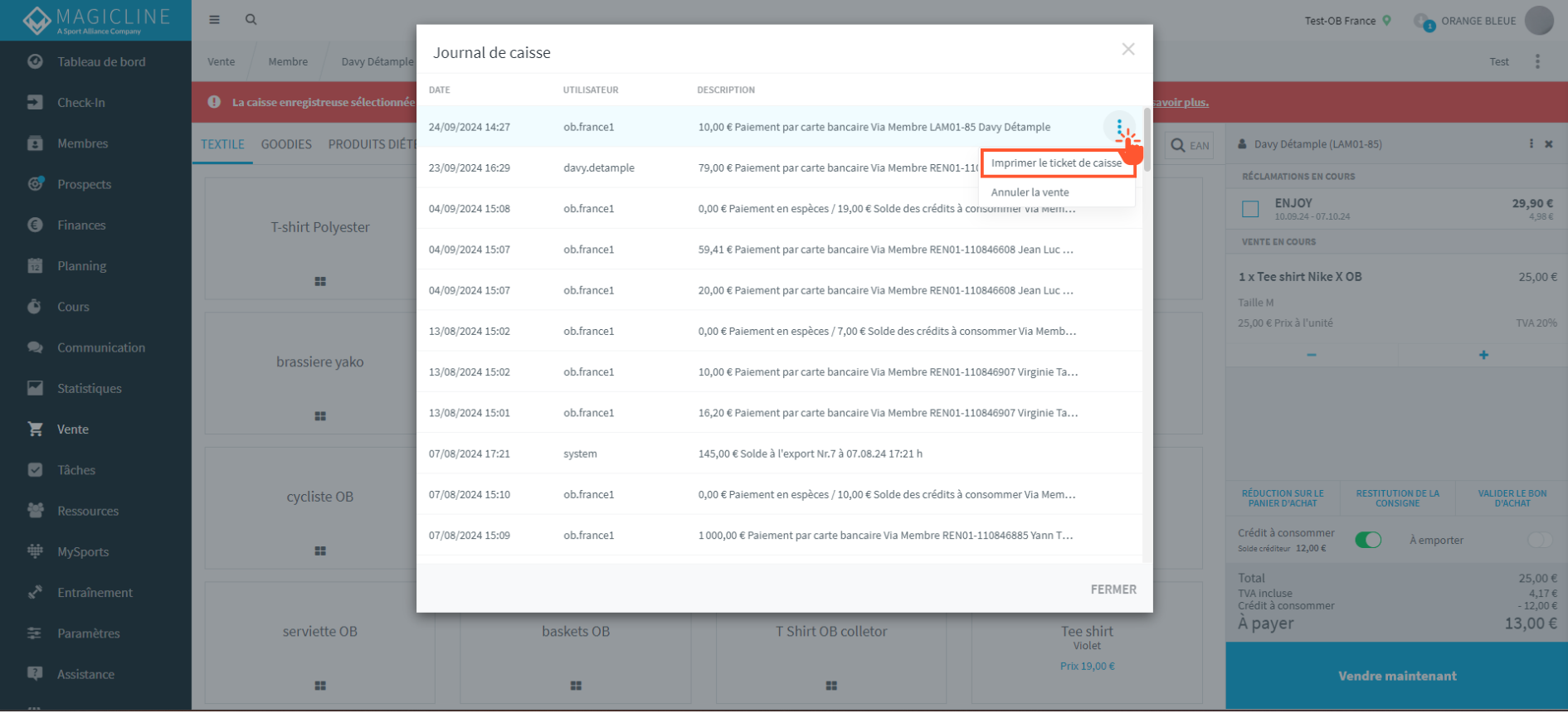Focus the EAN search field
1568x718 pixels.
click(x=1190, y=145)
